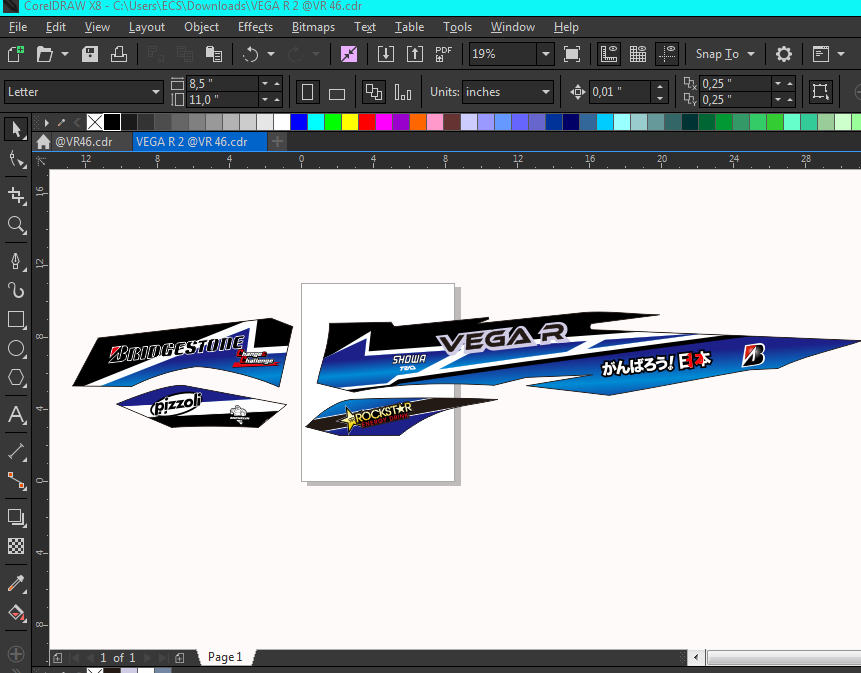Open the Bitmaps menu

pos(313,27)
